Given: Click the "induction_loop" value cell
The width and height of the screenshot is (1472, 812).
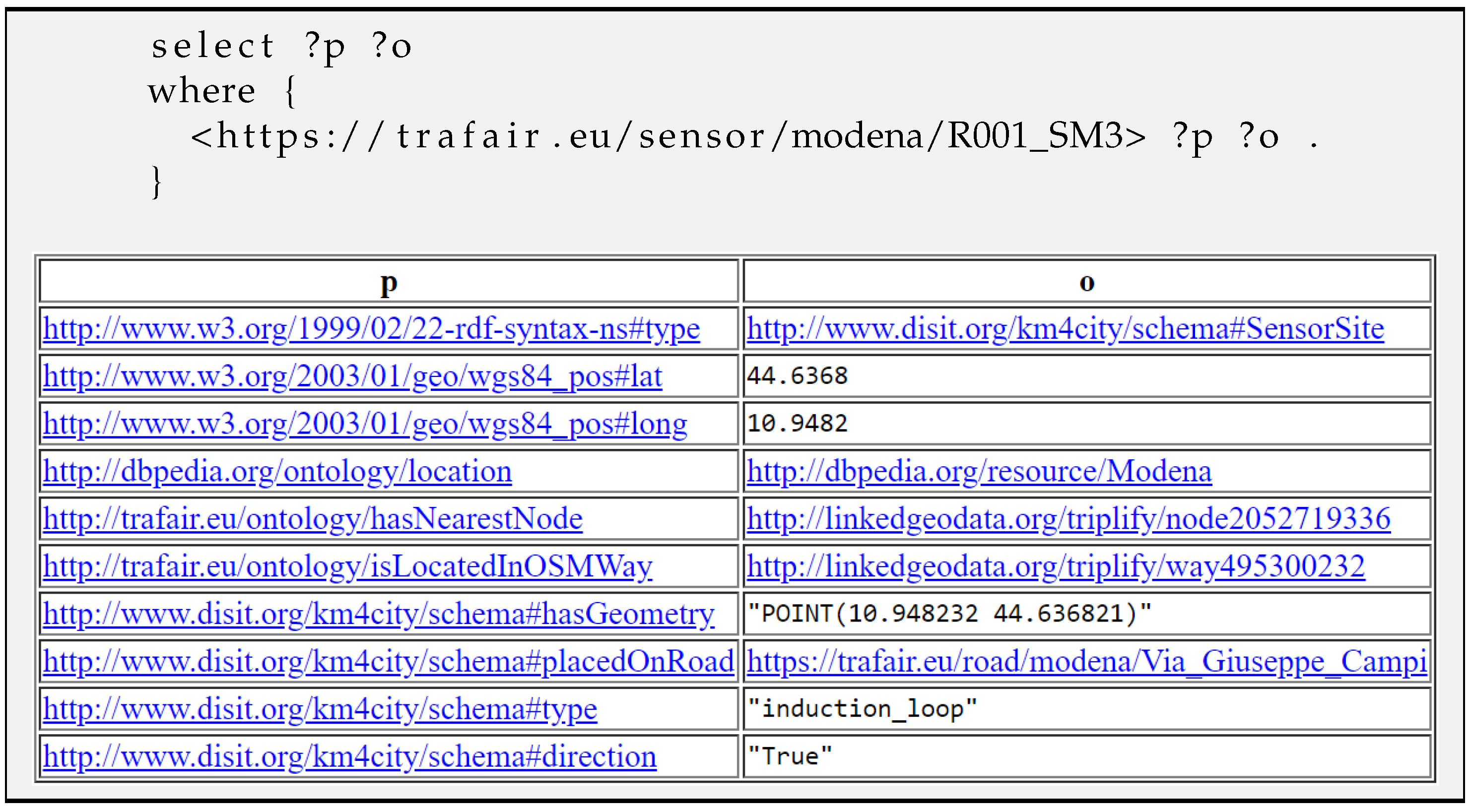Looking at the screenshot, I should click(862, 710).
